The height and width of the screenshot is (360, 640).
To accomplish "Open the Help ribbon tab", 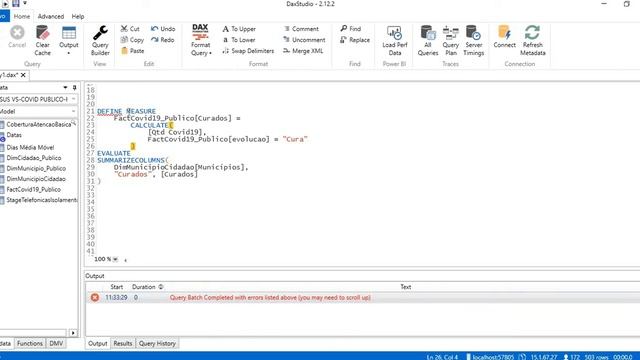I will (x=78, y=16).
